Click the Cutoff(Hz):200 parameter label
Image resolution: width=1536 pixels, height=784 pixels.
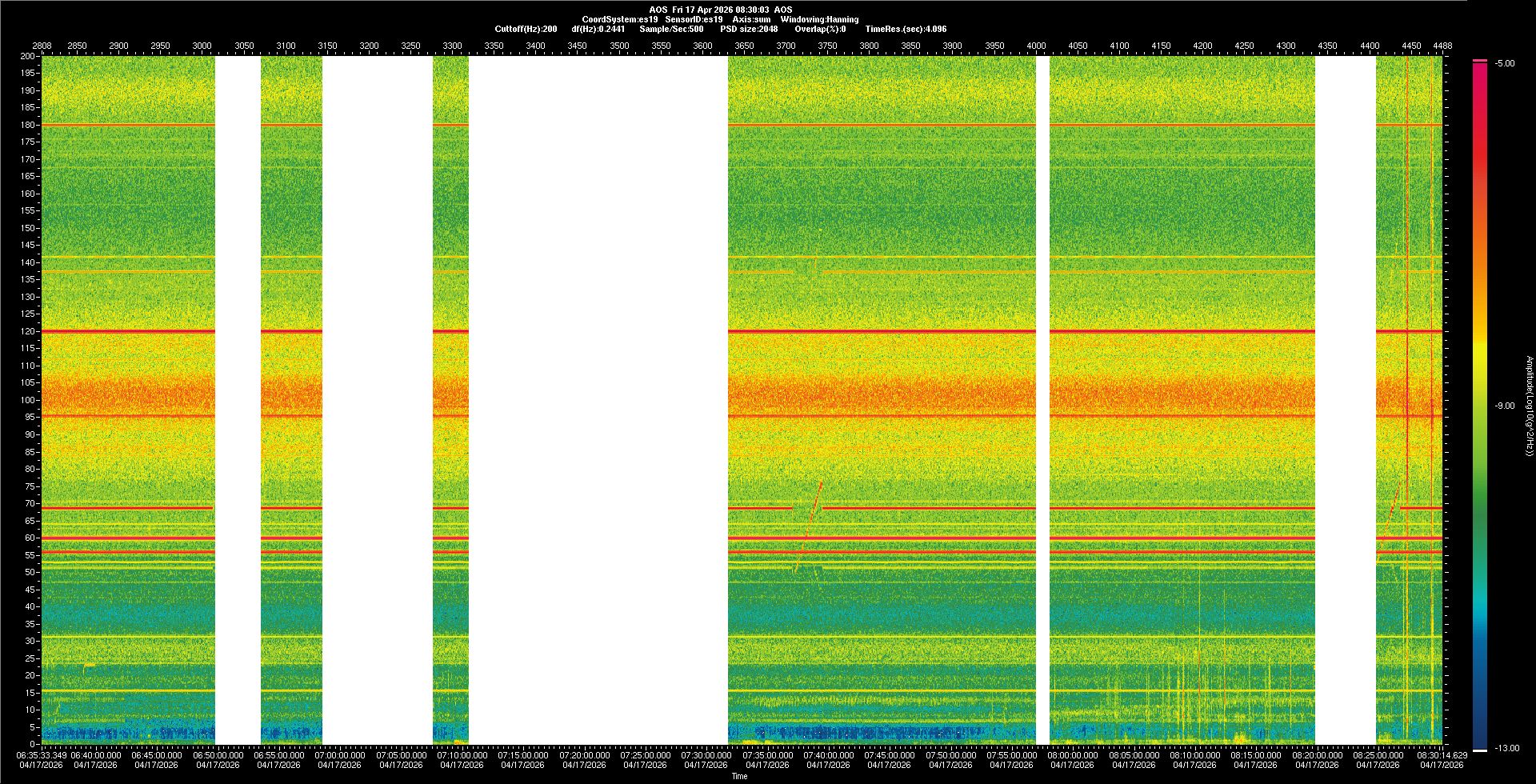pyautogui.click(x=526, y=29)
